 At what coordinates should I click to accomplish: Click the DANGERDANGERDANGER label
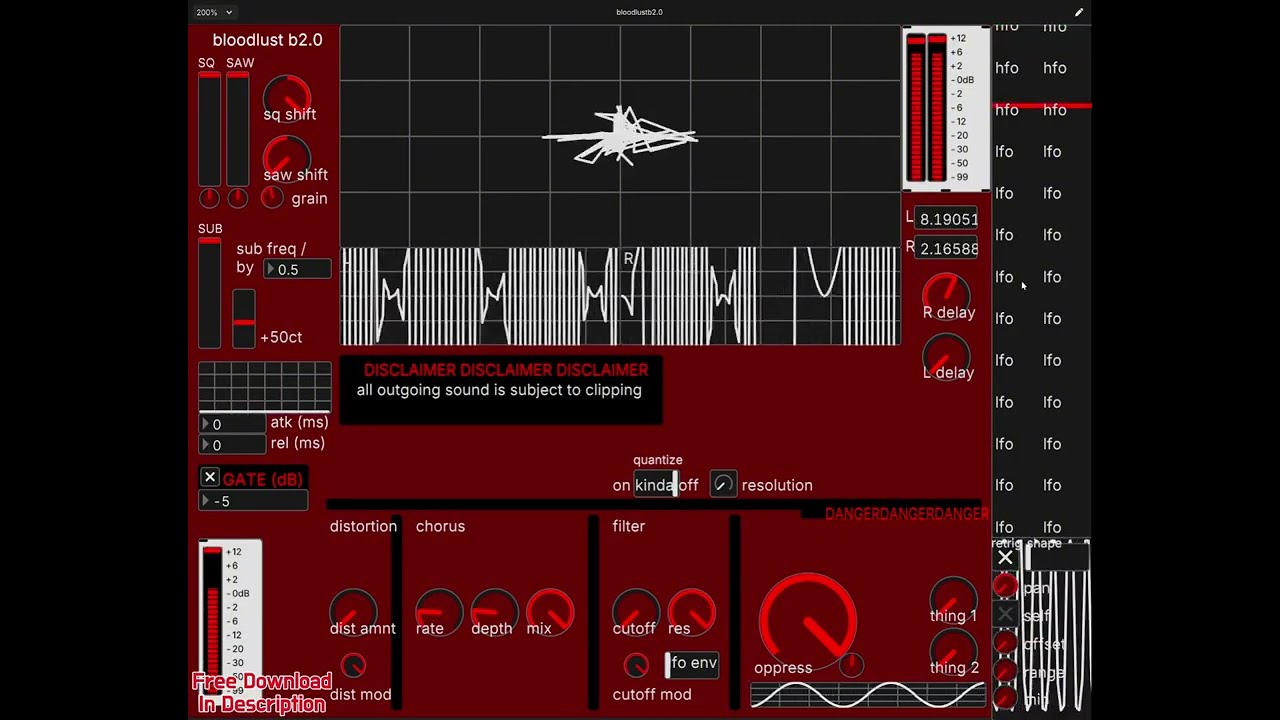[906, 513]
